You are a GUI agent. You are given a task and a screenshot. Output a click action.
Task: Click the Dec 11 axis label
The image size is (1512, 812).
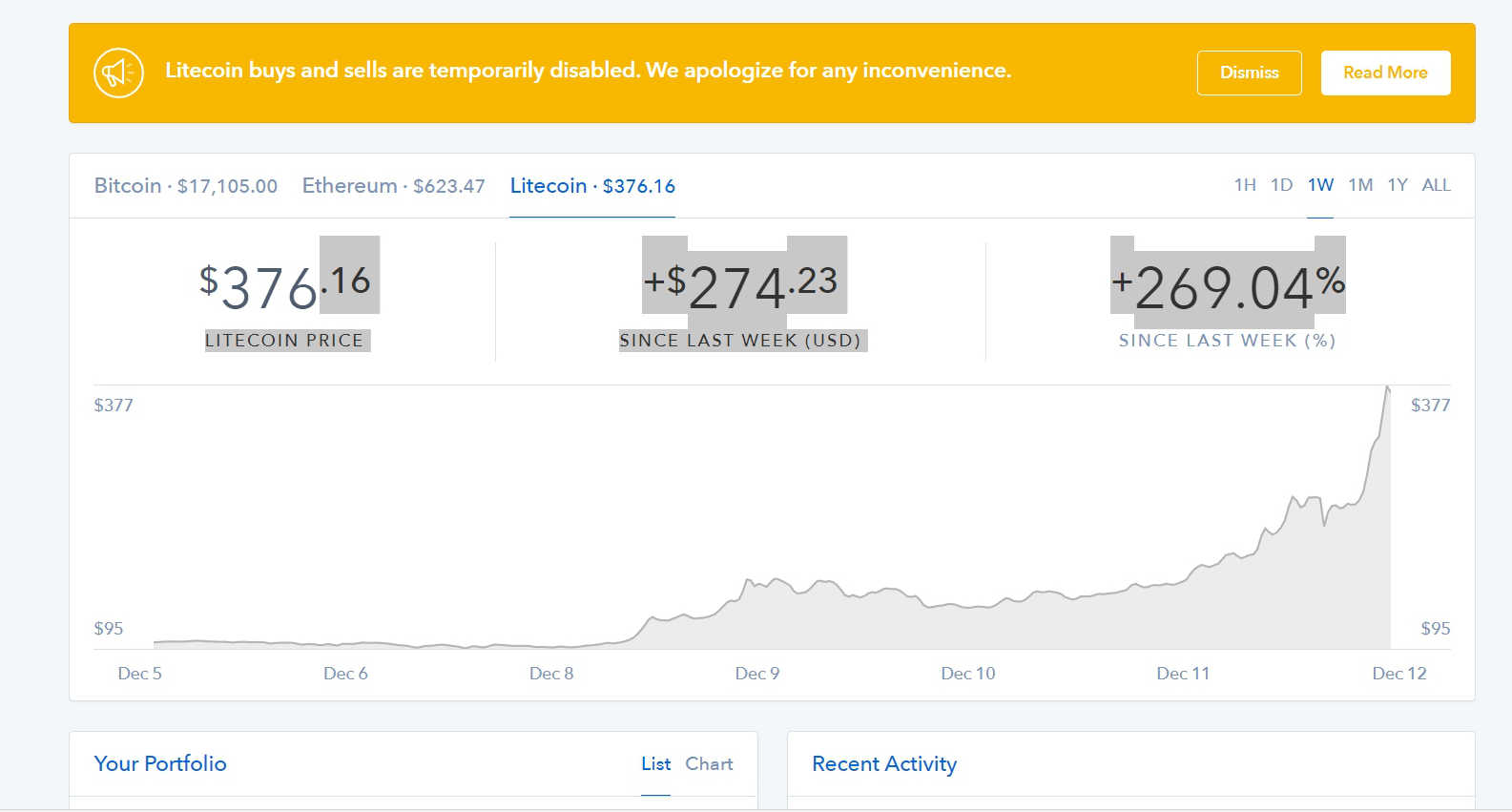(1183, 674)
